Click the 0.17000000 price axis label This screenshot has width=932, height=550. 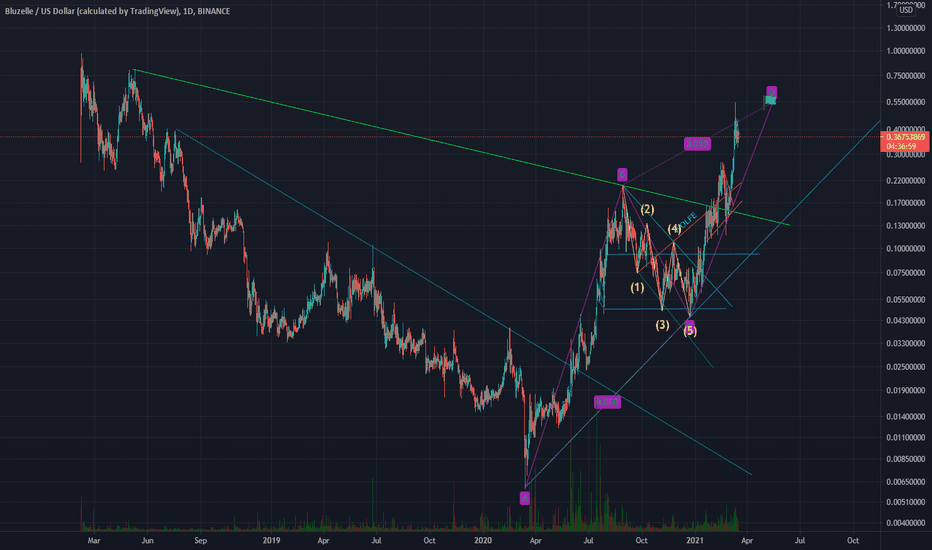(x=906, y=203)
